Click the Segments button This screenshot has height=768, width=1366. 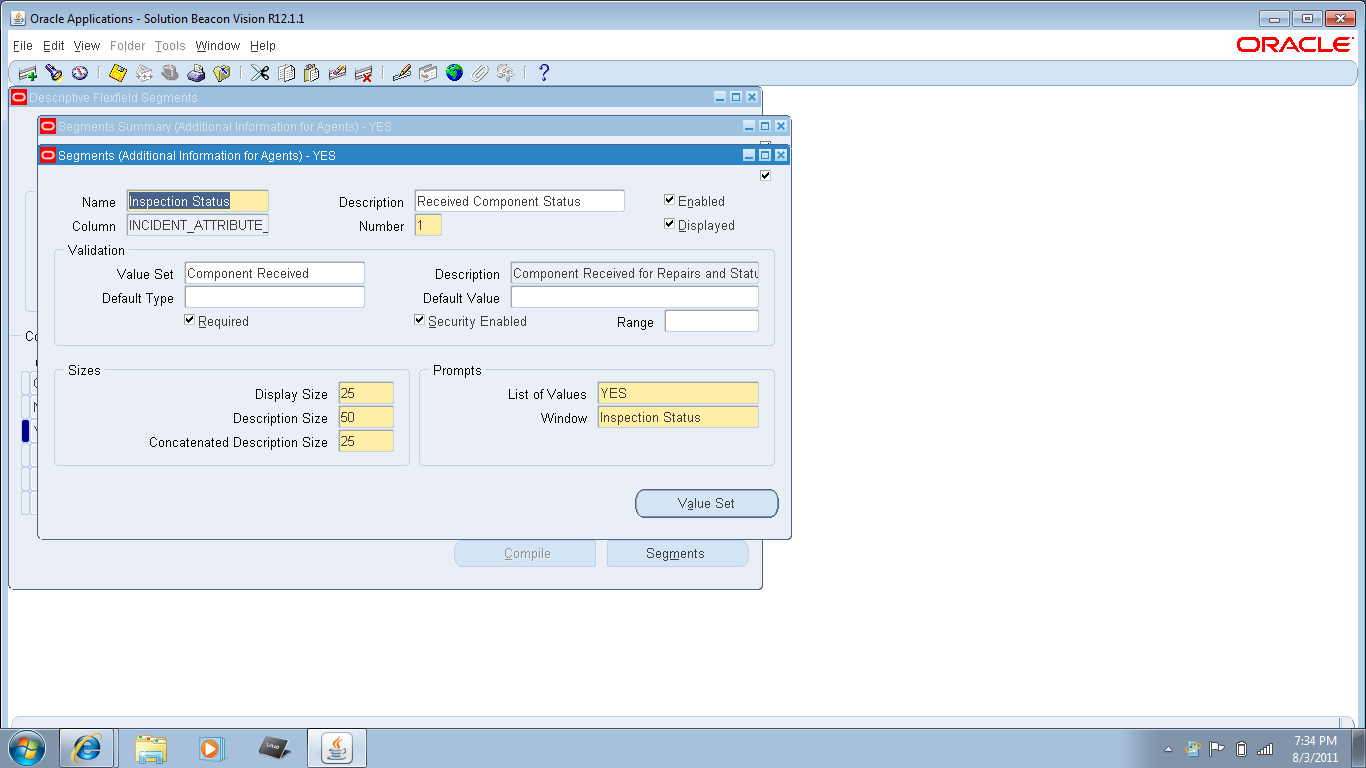click(677, 554)
